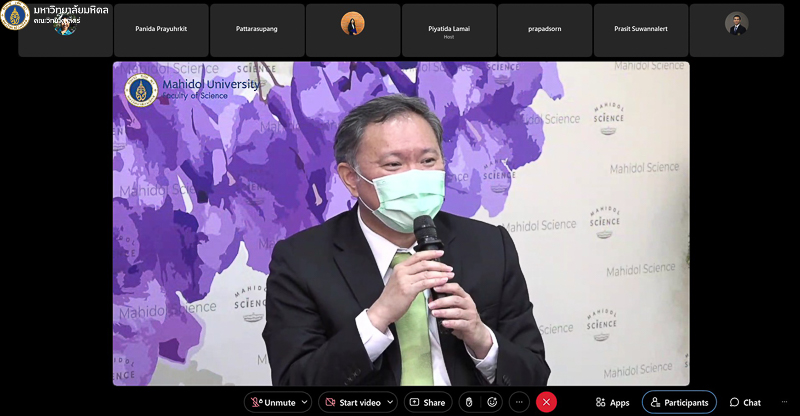800x416 pixels.
Task: Click participant tile with man in suit avatar
Action: tap(737, 29)
